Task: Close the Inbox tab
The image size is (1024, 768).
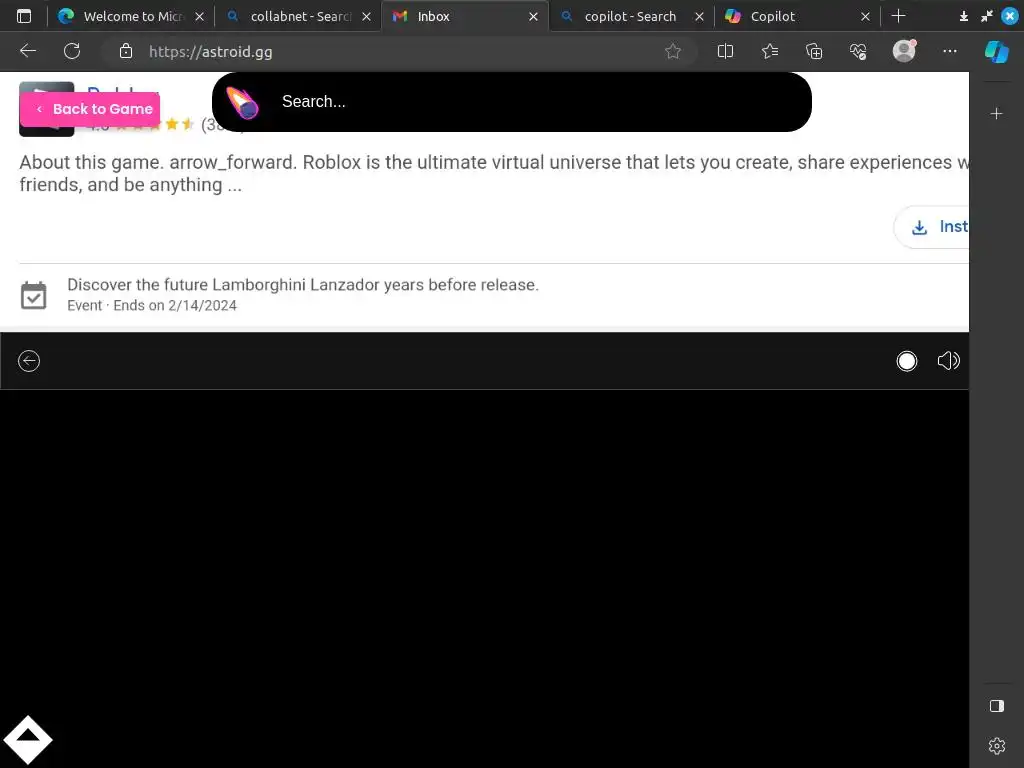Action: click(x=534, y=16)
